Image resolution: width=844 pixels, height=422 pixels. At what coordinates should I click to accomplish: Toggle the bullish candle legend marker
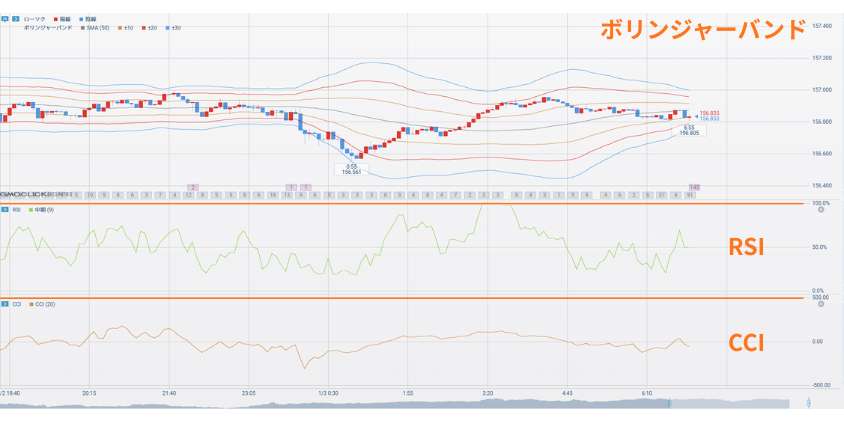pos(54,19)
